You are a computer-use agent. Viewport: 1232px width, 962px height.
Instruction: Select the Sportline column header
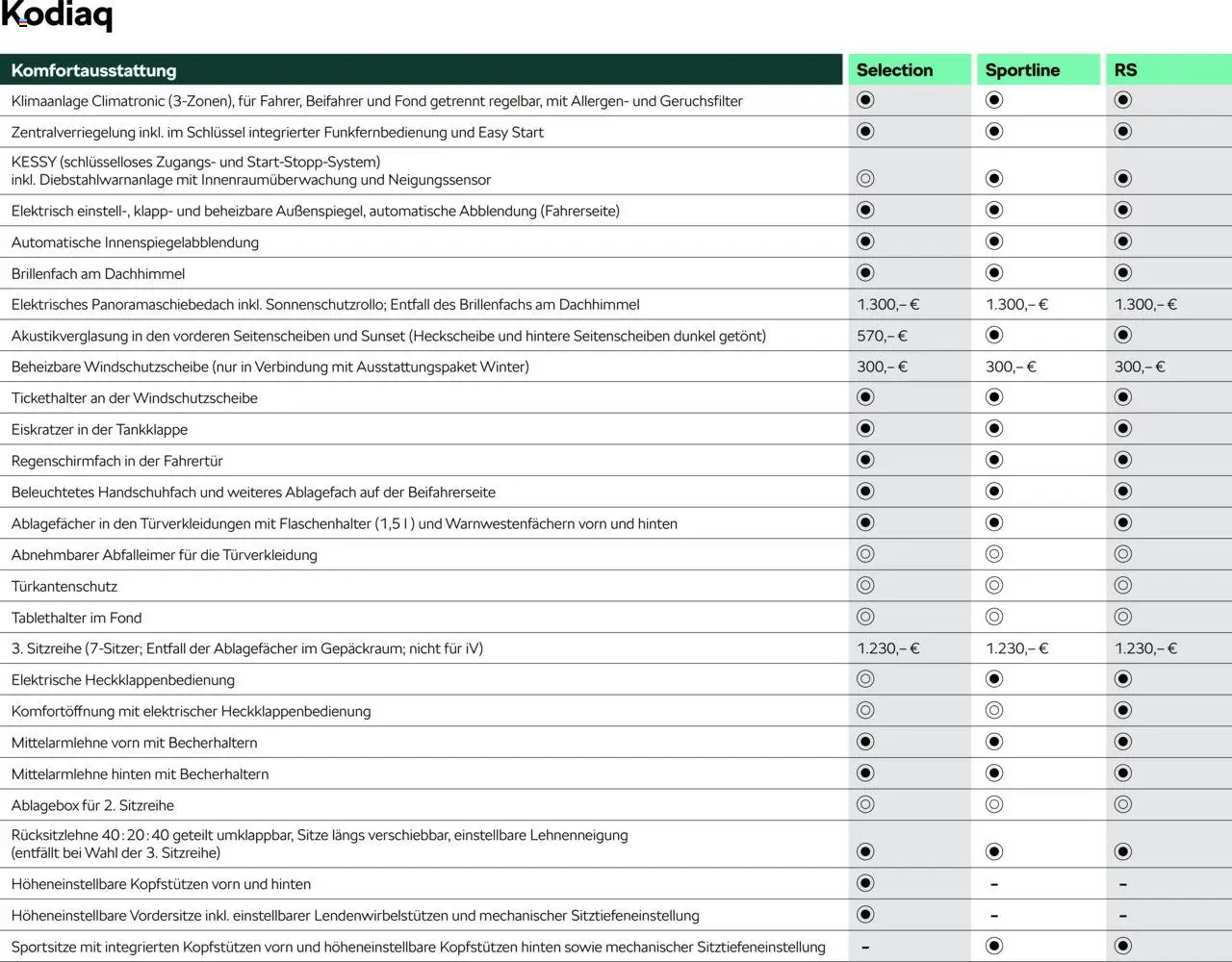(x=1022, y=70)
